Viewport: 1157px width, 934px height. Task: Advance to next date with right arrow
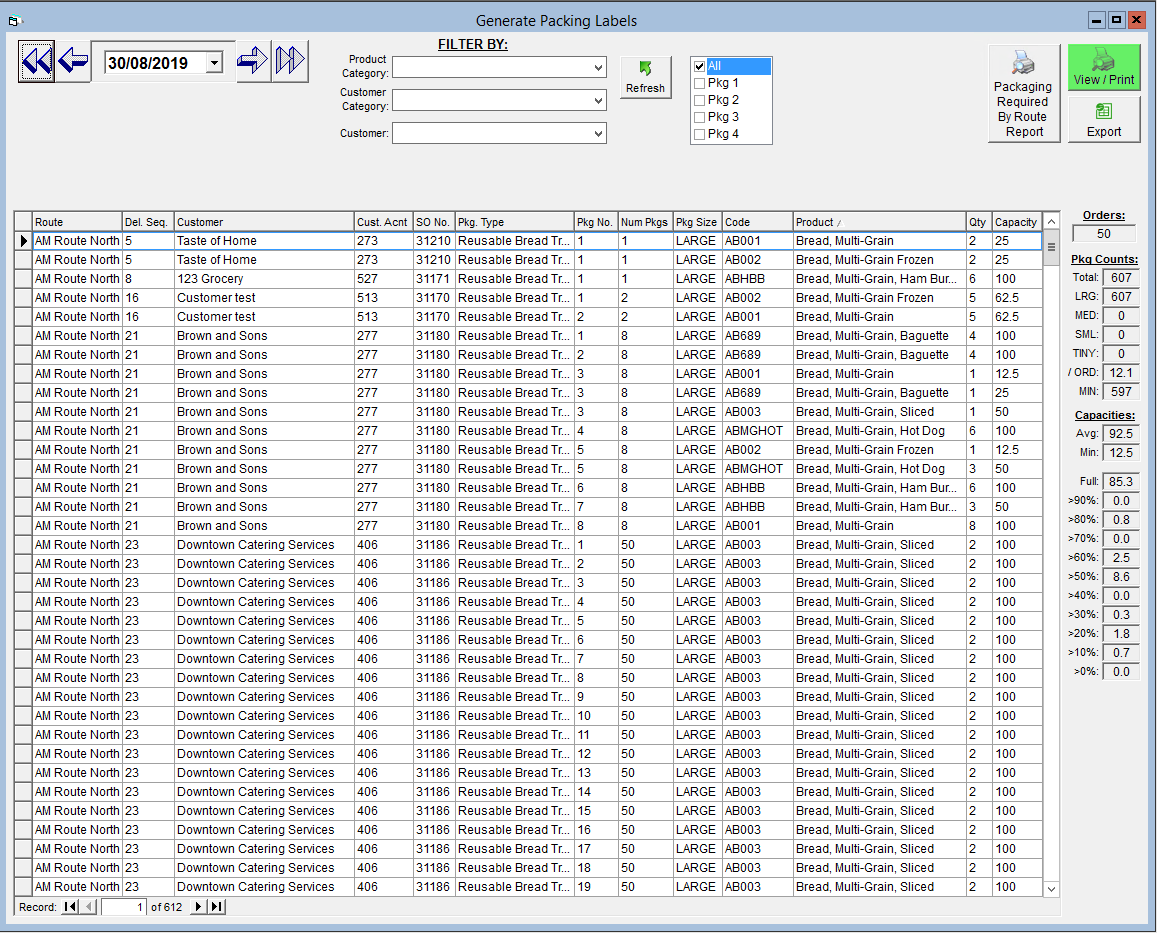[253, 61]
